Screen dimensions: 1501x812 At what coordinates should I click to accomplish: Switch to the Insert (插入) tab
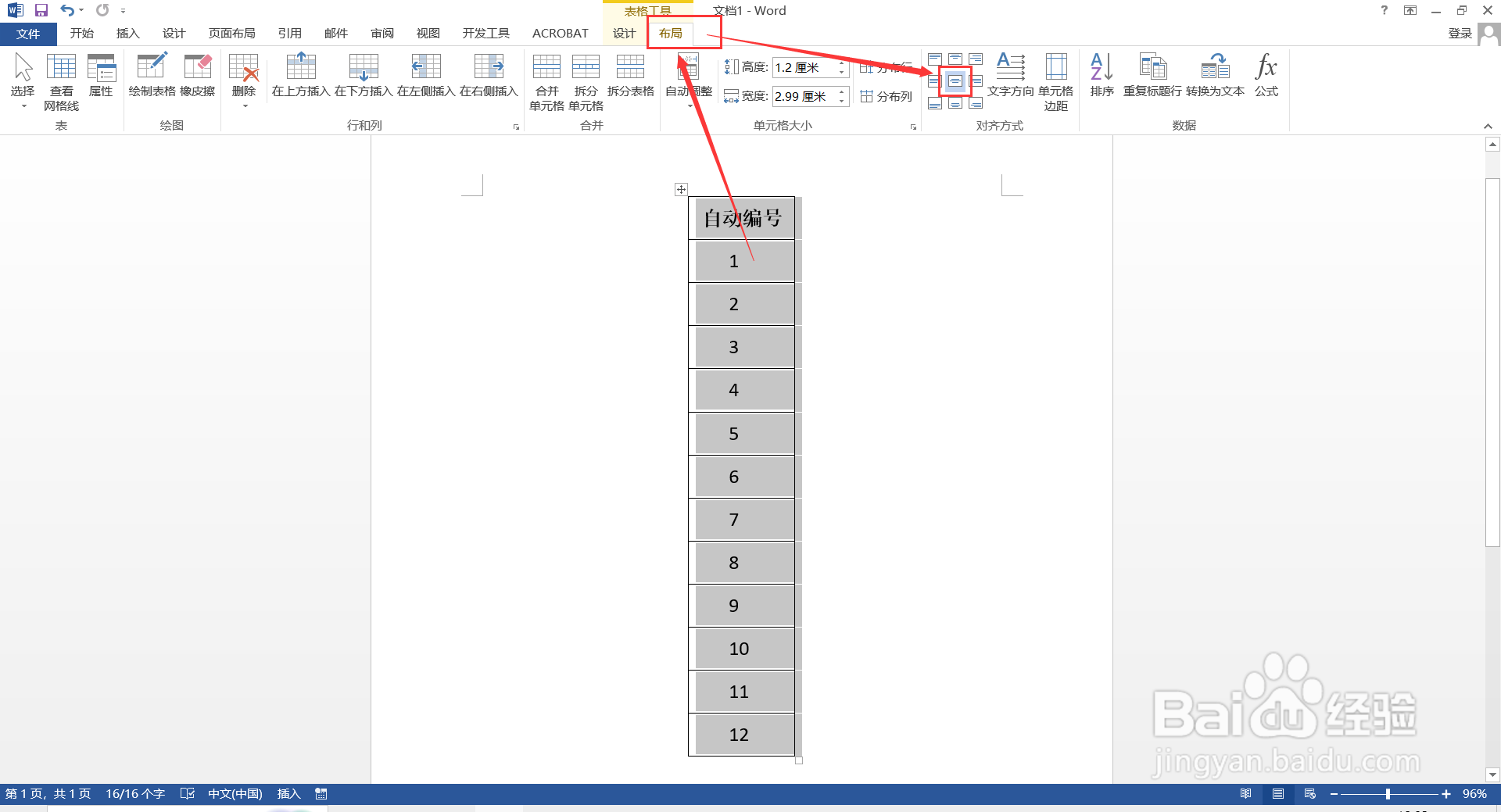[x=128, y=33]
